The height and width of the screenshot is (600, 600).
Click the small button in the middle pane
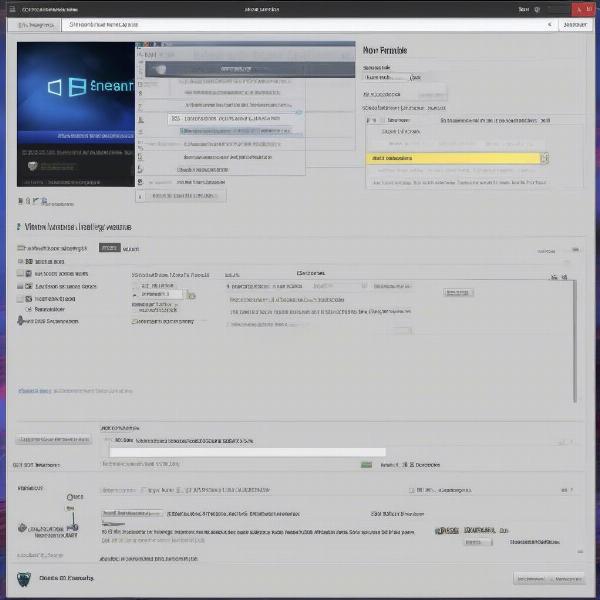(x=458, y=293)
